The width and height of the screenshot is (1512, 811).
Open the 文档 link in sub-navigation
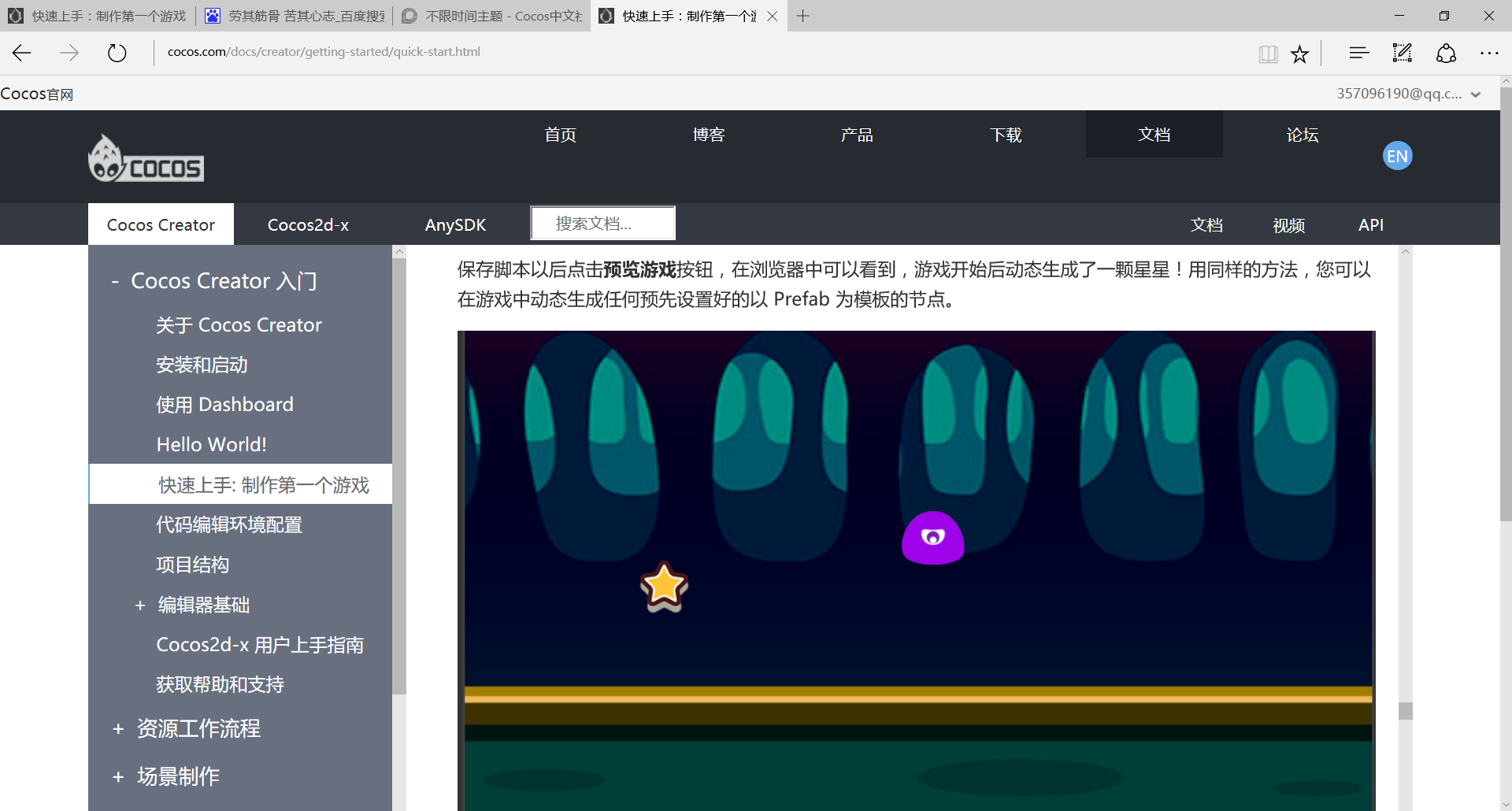tap(1206, 225)
